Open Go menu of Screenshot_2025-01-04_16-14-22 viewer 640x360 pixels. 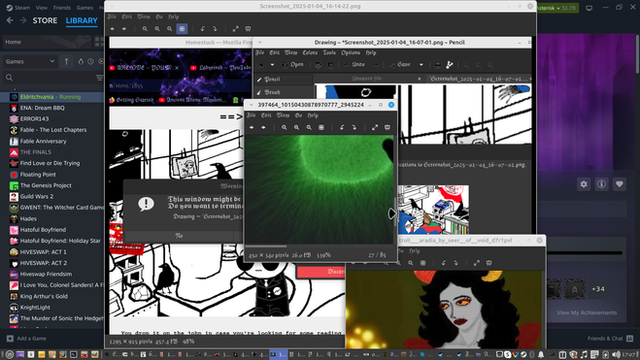pyautogui.click(x=159, y=17)
